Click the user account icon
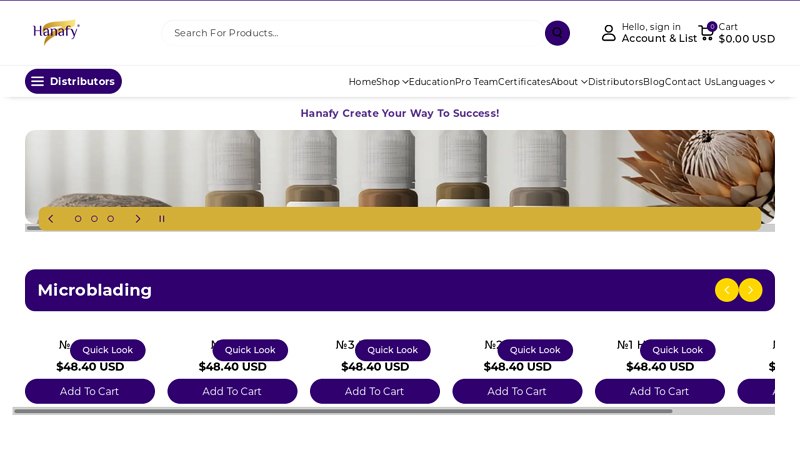The height and width of the screenshot is (450, 800). (x=609, y=33)
